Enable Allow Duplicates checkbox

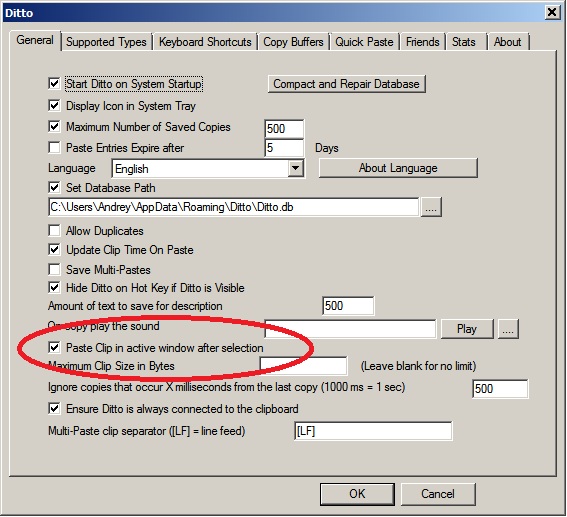(54, 231)
